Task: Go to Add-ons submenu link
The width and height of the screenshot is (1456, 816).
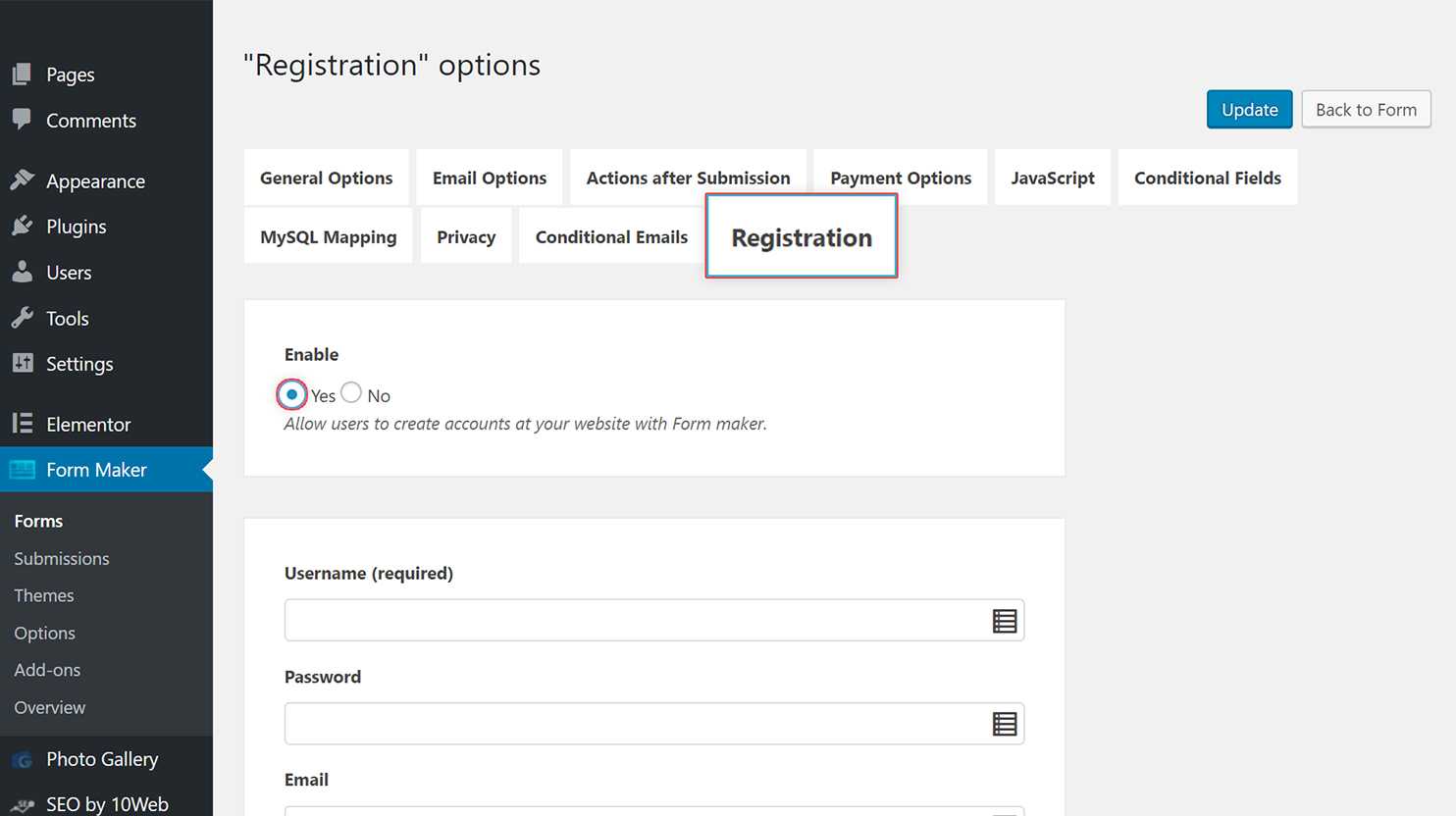Action: pyautogui.click(x=47, y=670)
